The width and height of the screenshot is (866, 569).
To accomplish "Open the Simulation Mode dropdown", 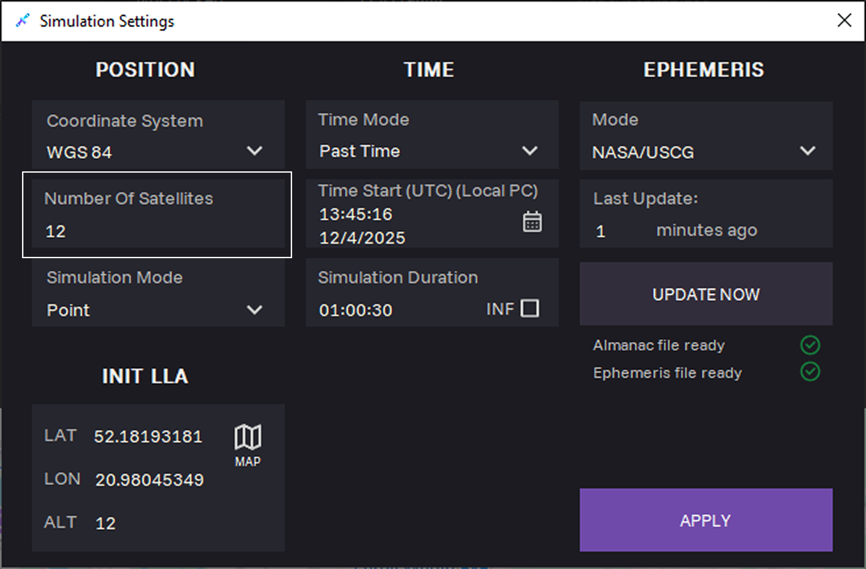I will click(x=254, y=310).
